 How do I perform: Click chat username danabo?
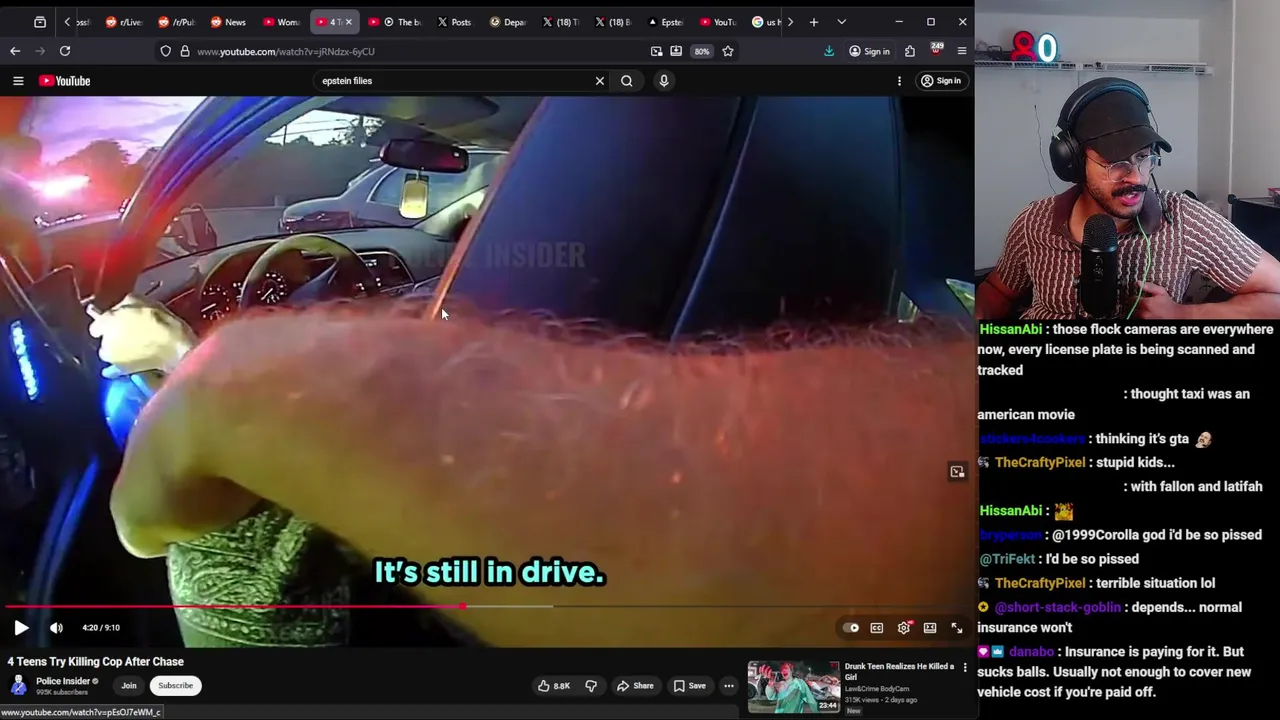tap(1031, 652)
